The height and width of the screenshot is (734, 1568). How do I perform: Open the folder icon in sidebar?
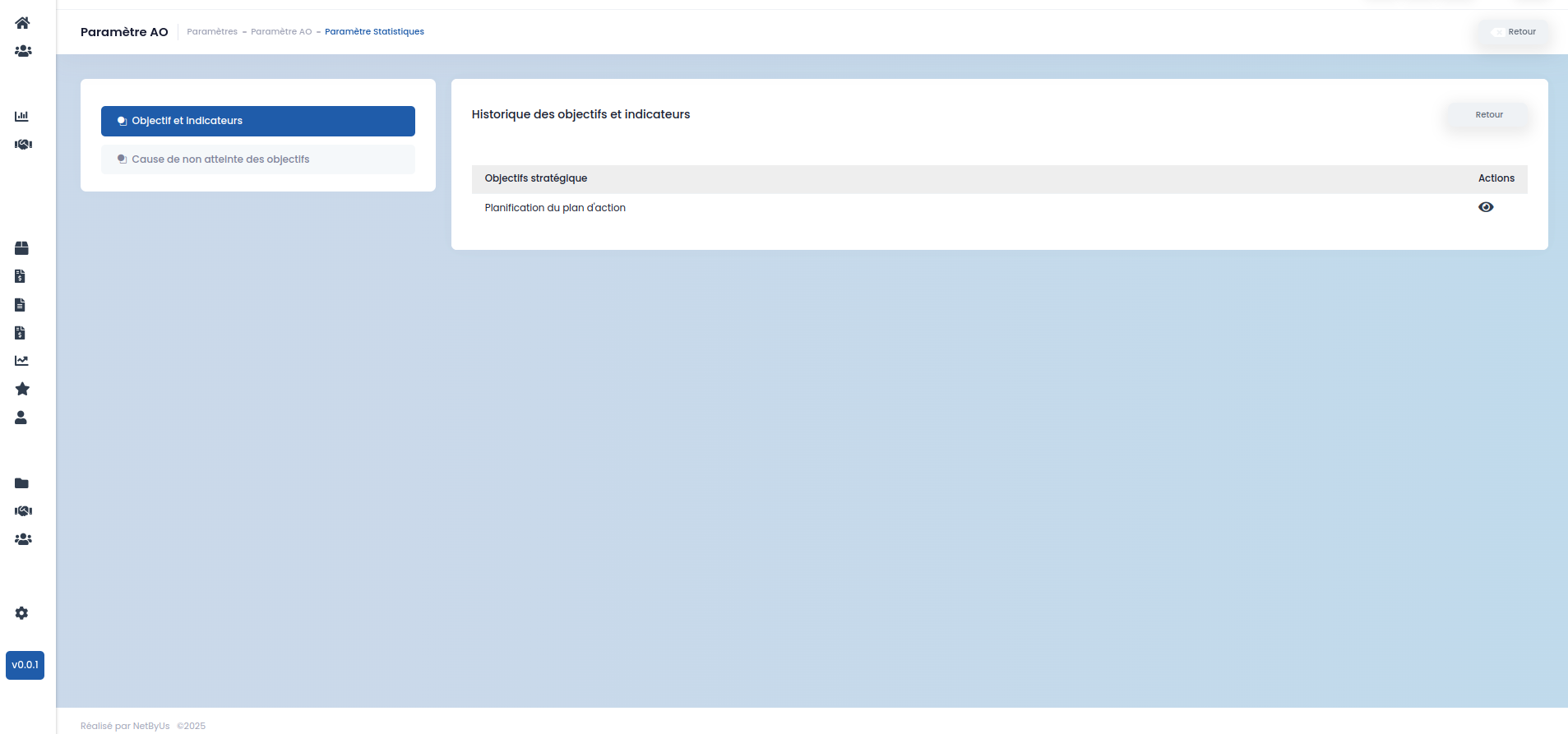(21, 483)
